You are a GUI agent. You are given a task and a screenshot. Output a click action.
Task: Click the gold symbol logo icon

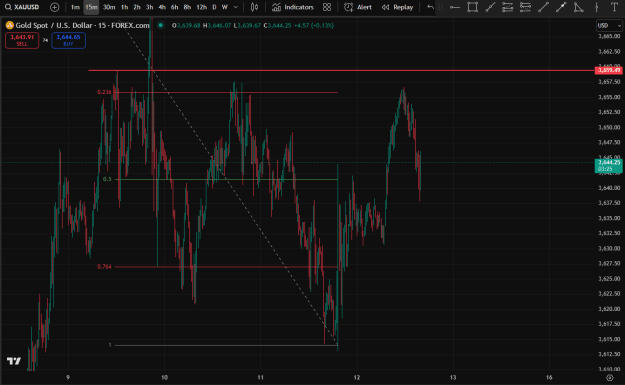click(10, 26)
